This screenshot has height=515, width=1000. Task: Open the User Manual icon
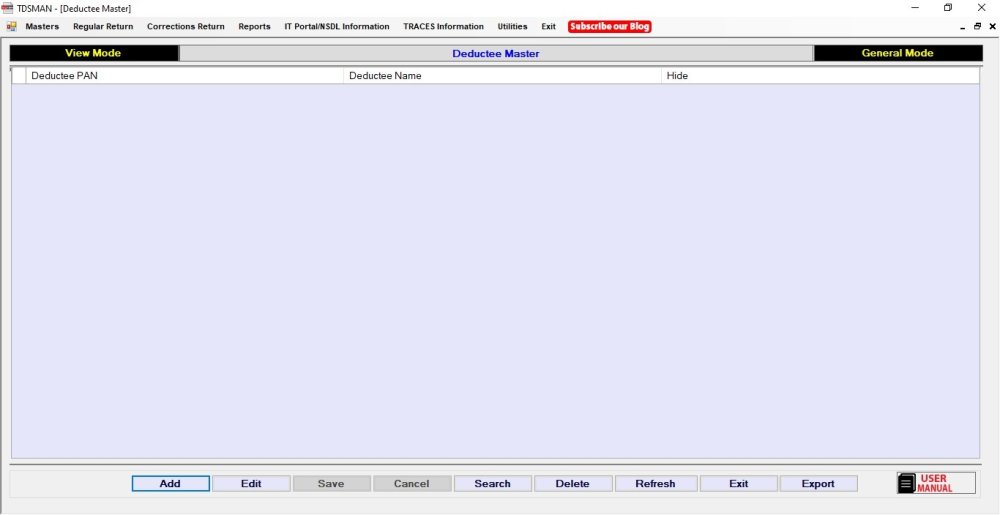(936, 483)
